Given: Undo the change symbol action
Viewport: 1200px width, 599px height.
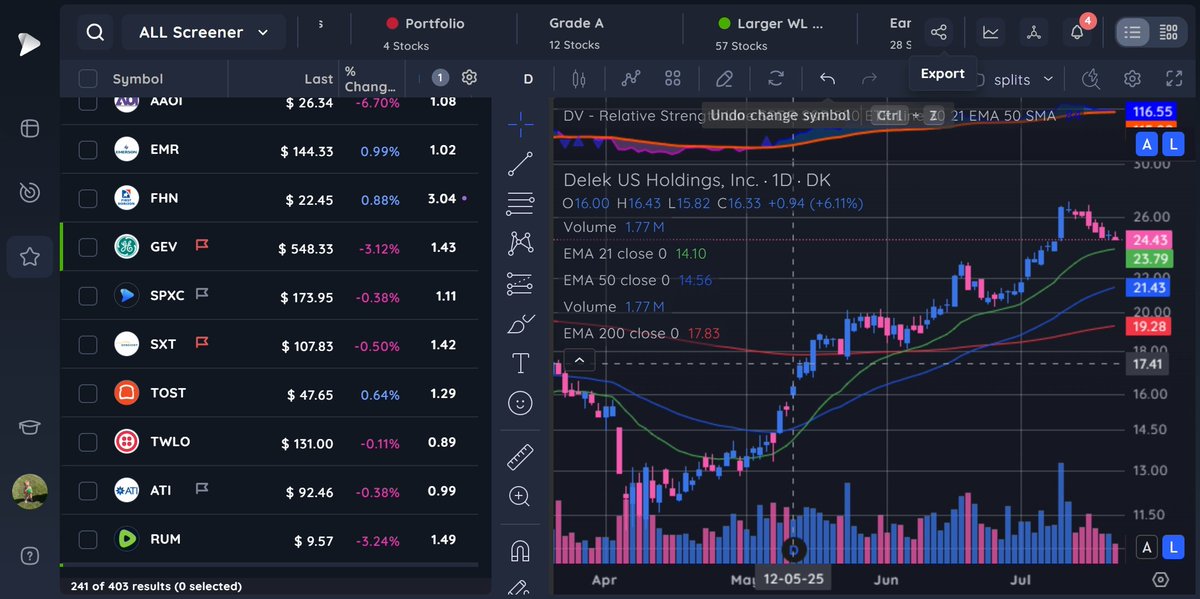Looking at the screenshot, I should (x=827, y=79).
